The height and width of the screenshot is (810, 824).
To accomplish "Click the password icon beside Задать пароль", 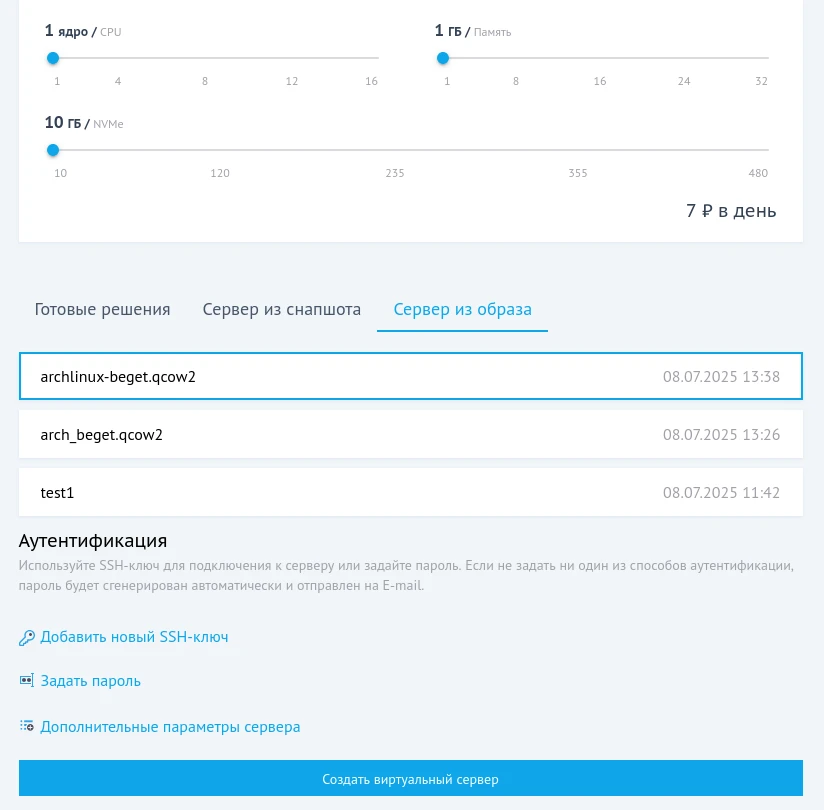I will 27,681.
